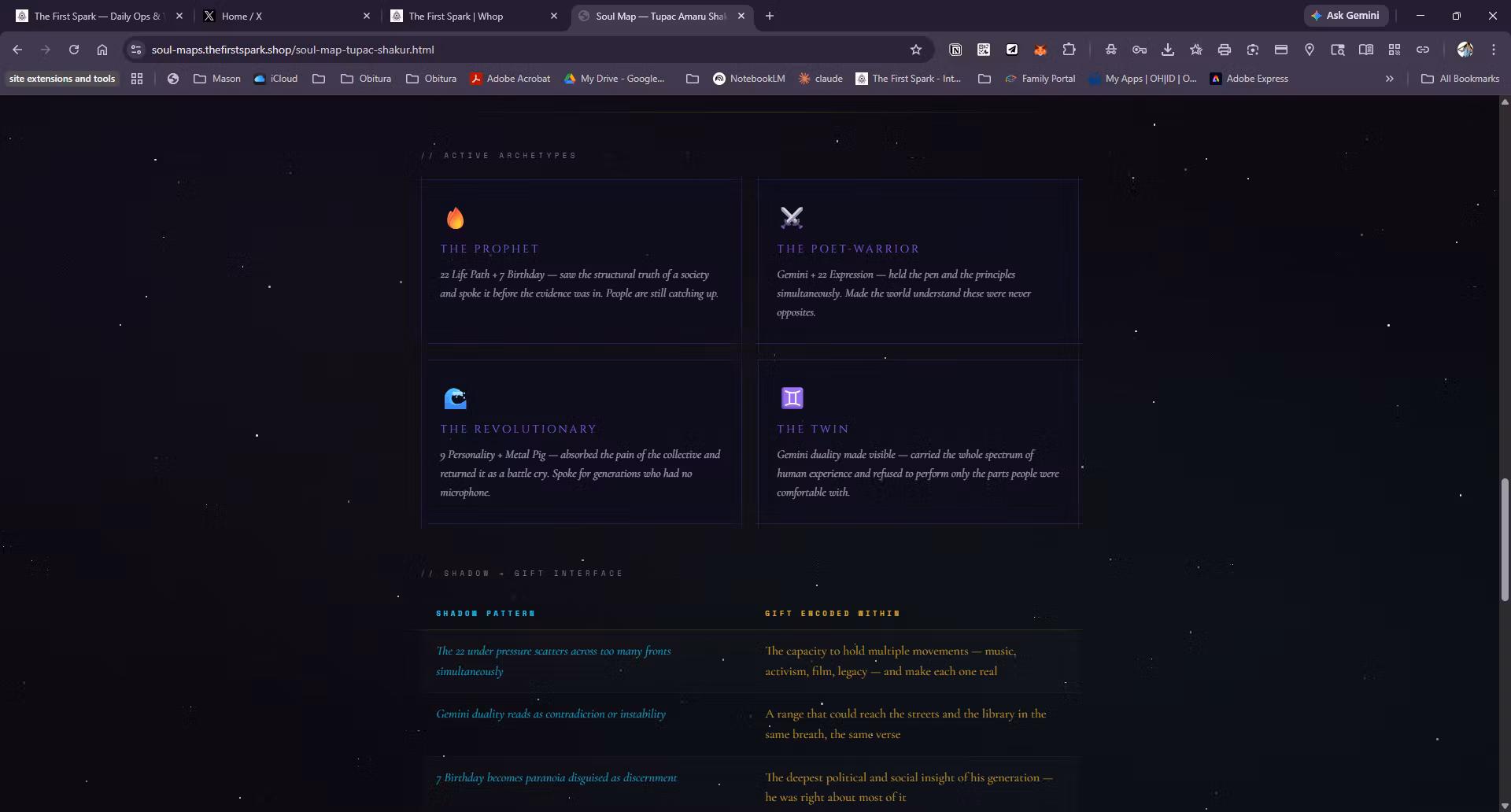The height and width of the screenshot is (812, 1511).
Task: Click the print toolbar icon
Action: [x=1225, y=50]
